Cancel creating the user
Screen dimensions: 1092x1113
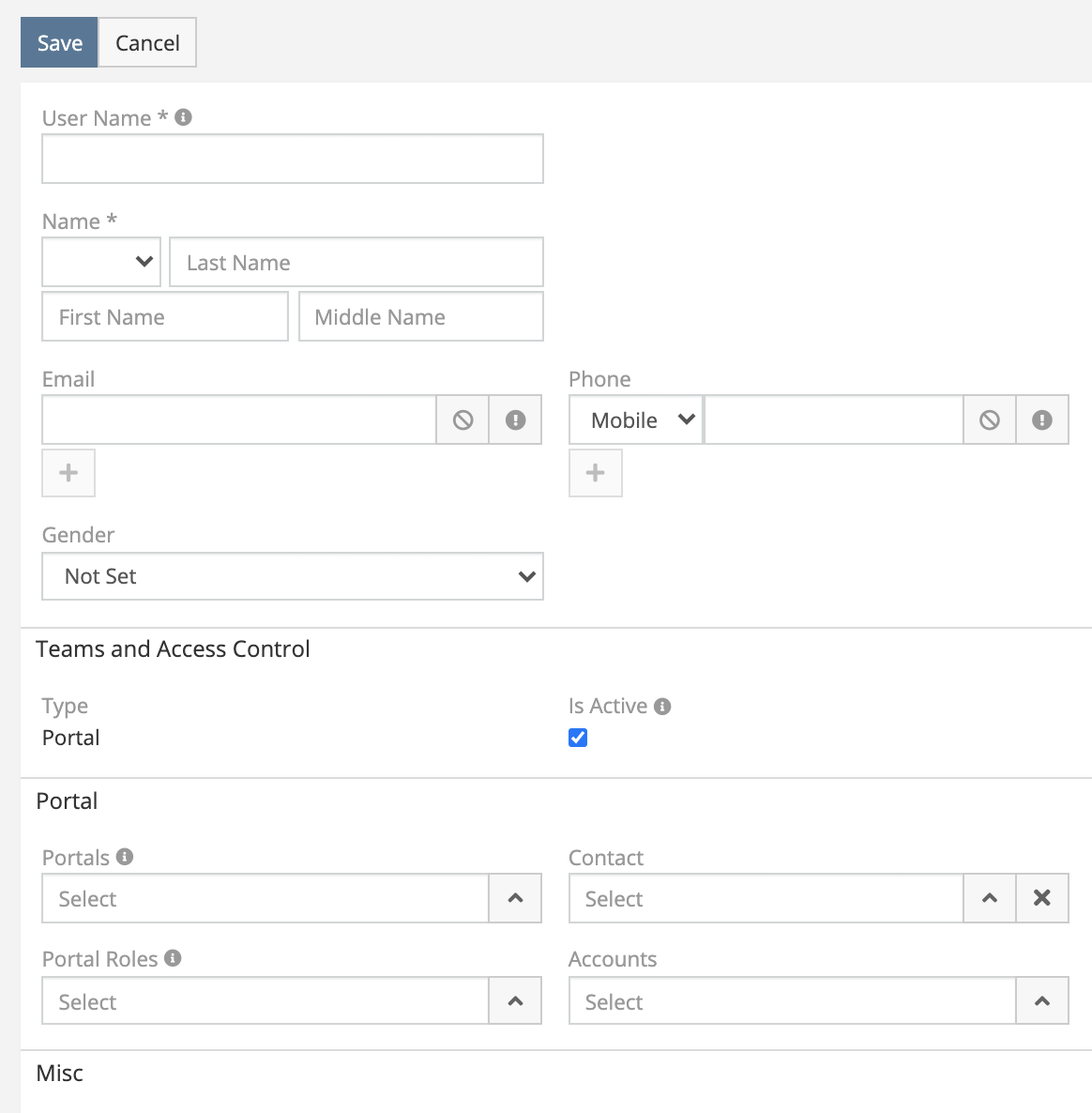point(147,43)
